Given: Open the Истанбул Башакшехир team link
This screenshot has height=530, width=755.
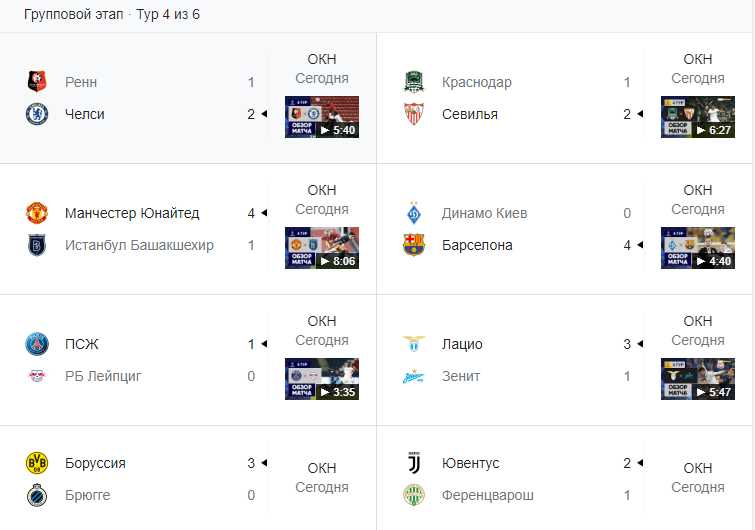Looking at the screenshot, I should point(139,245).
